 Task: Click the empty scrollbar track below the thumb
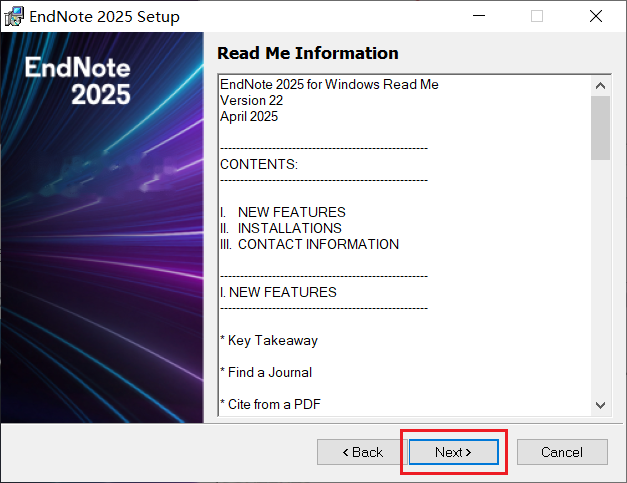[x=600, y=278]
